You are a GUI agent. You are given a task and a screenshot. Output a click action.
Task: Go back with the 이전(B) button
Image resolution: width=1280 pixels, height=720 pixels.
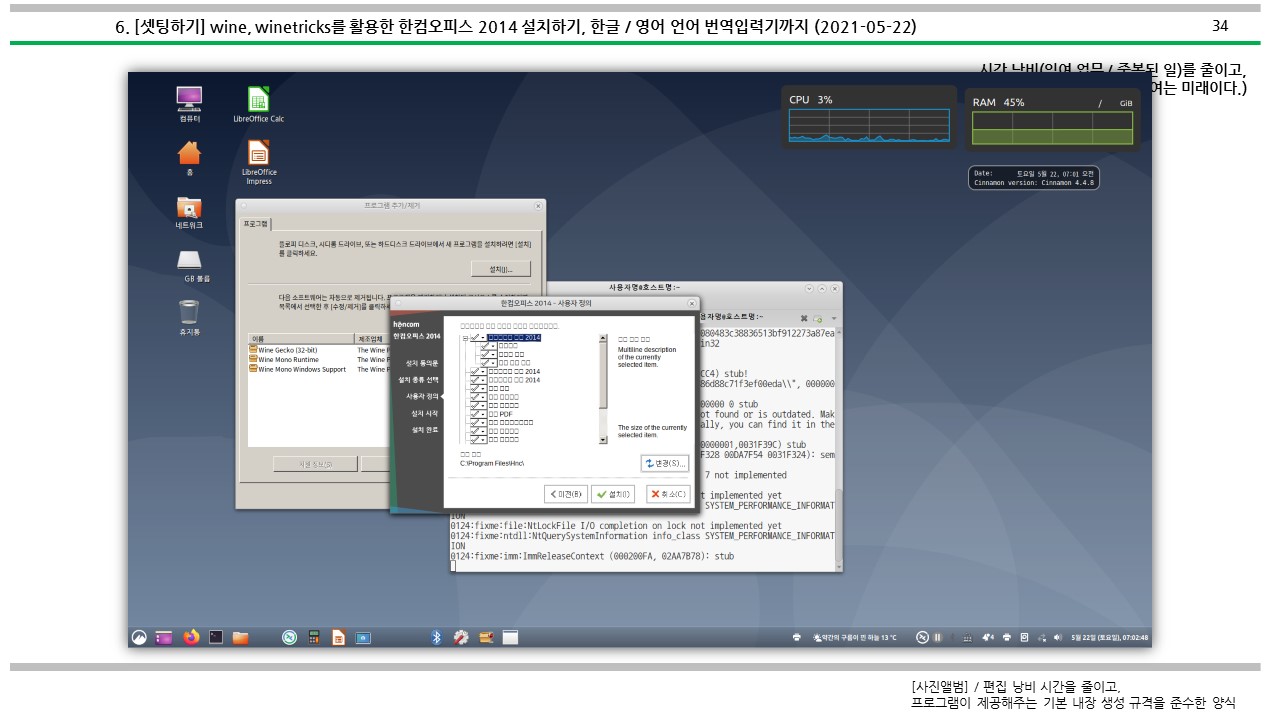(x=566, y=494)
